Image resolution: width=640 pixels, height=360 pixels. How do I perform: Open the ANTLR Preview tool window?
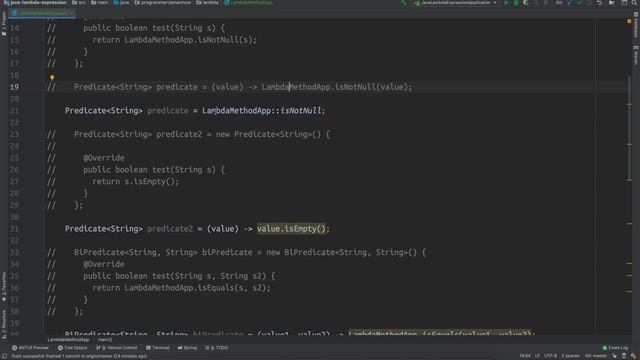[x=30, y=348]
